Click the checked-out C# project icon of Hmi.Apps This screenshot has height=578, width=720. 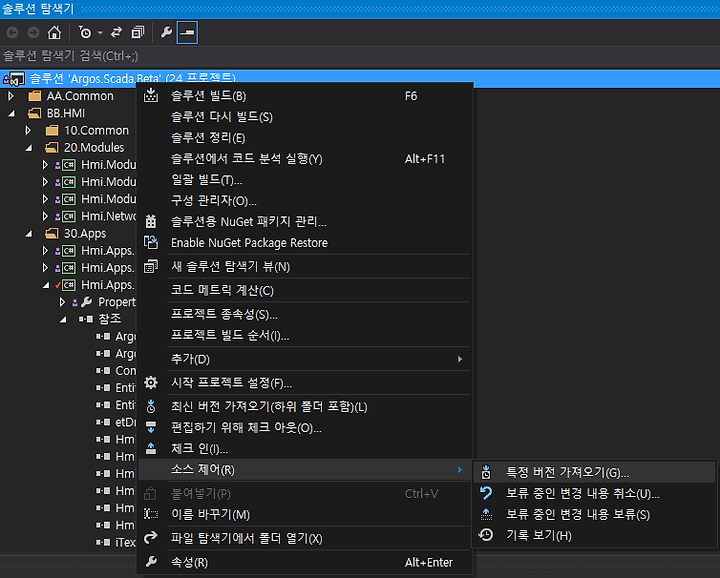click(69, 285)
